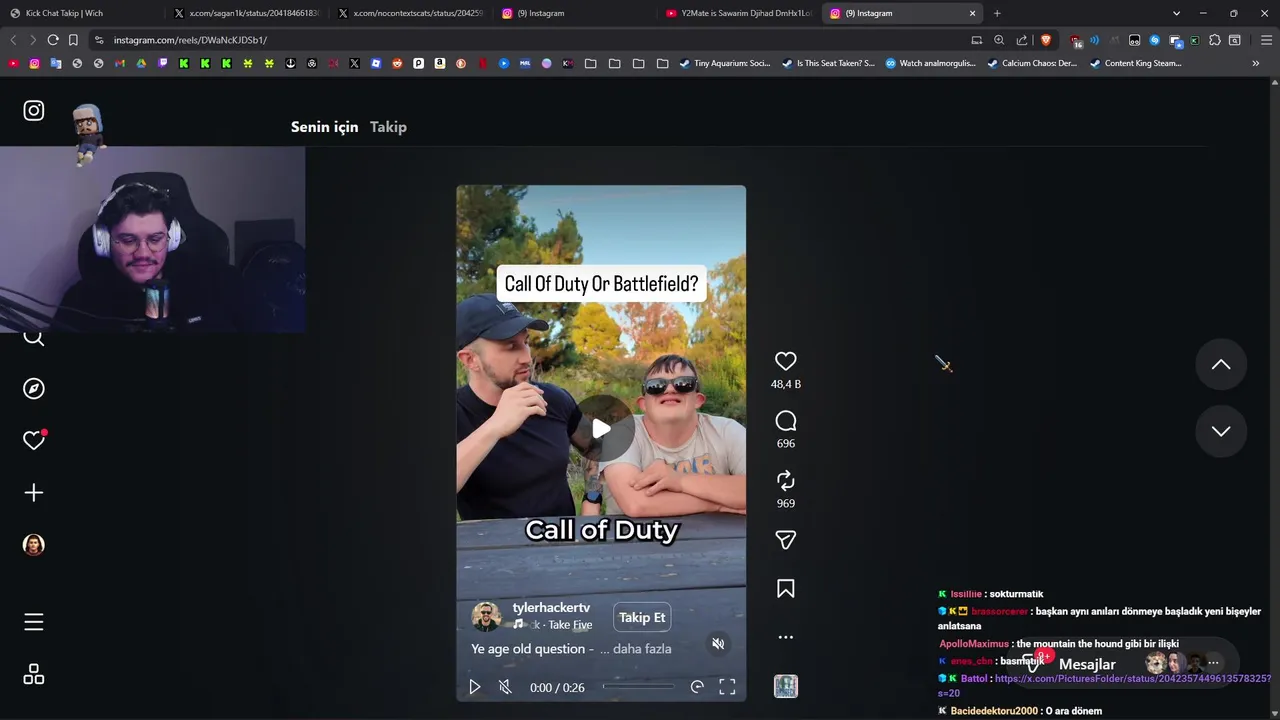Go to the next reel
This screenshot has width=1280, height=720.
tap(1221, 431)
